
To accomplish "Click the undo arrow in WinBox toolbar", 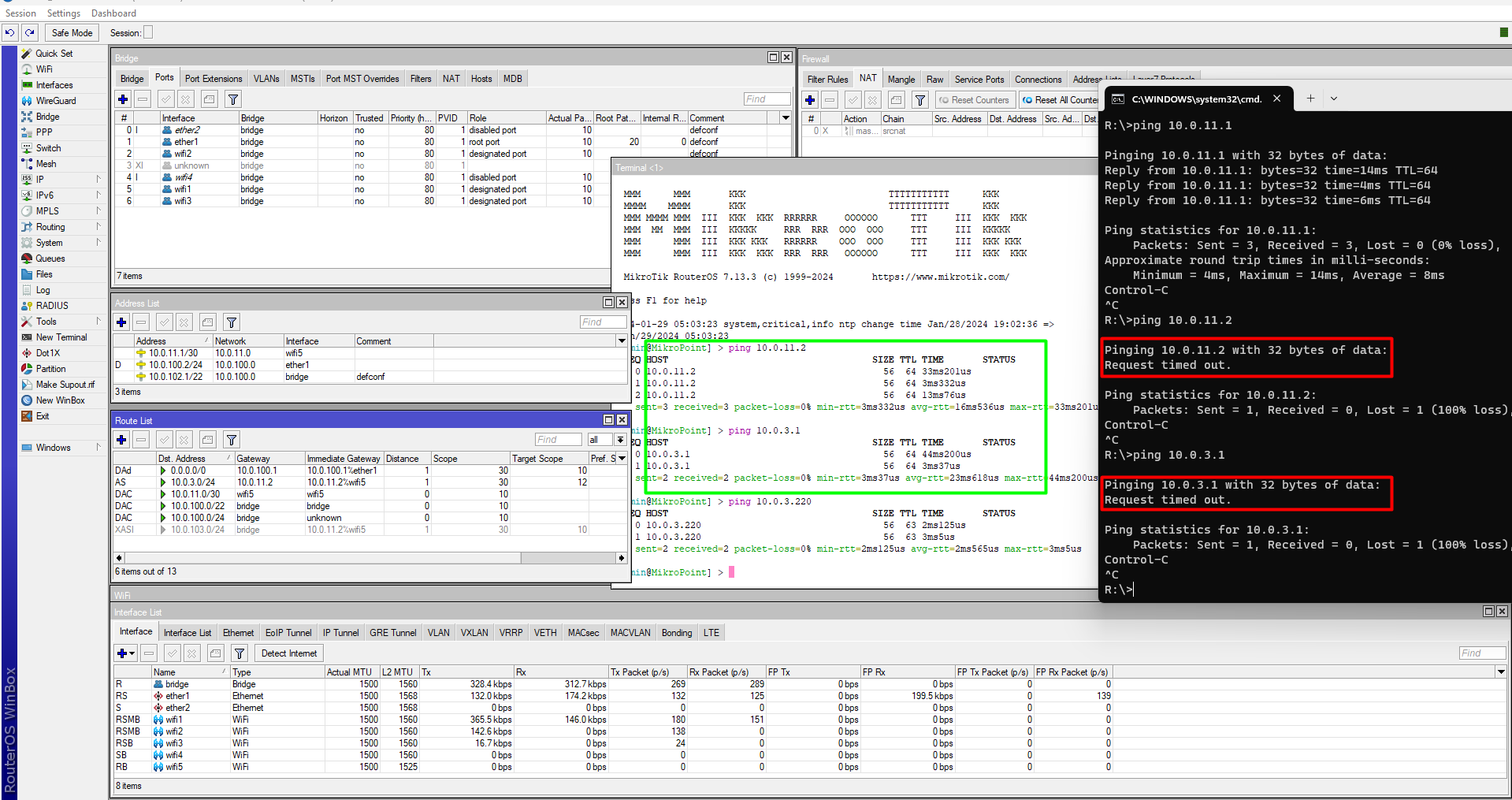I will click(x=9, y=33).
